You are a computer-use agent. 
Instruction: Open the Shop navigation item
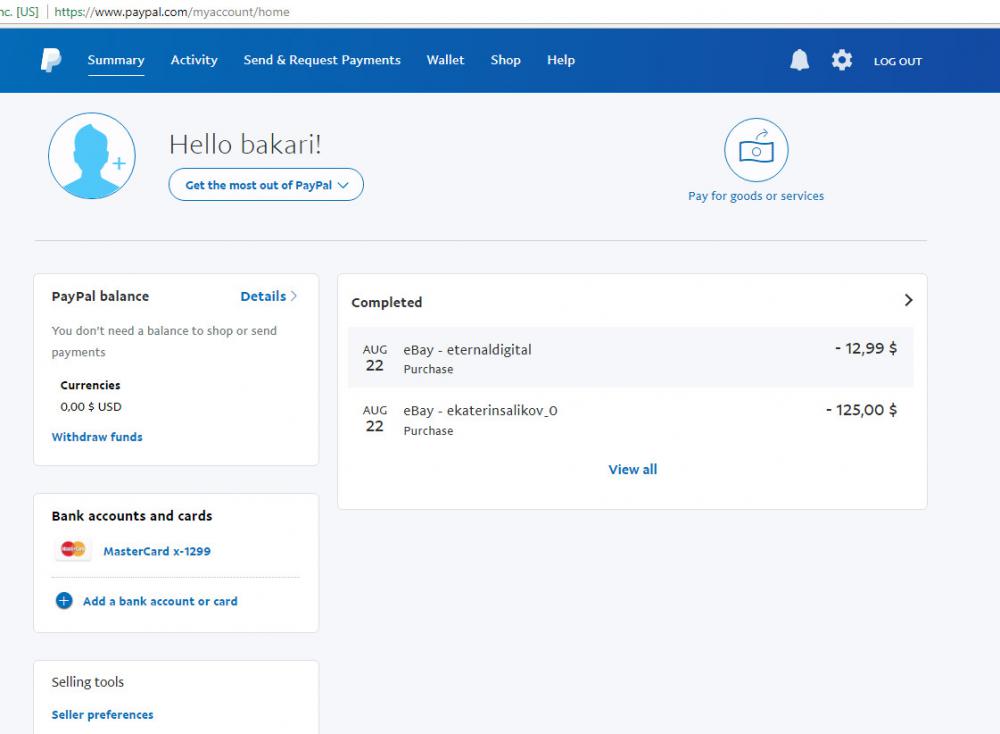(x=505, y=60)
